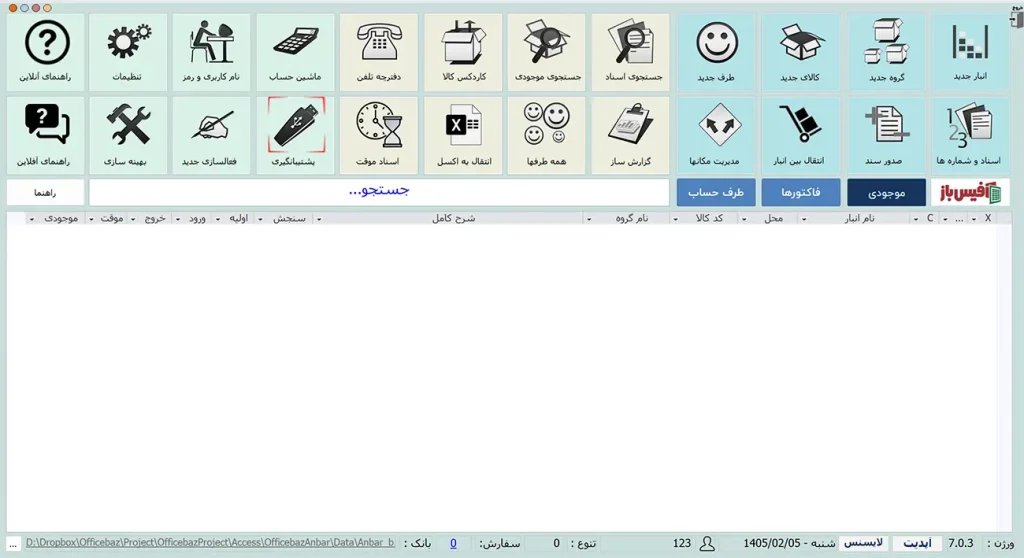
Task: Click the Export to Excel (انتقال به اکسل) icon
Action: 463,135
